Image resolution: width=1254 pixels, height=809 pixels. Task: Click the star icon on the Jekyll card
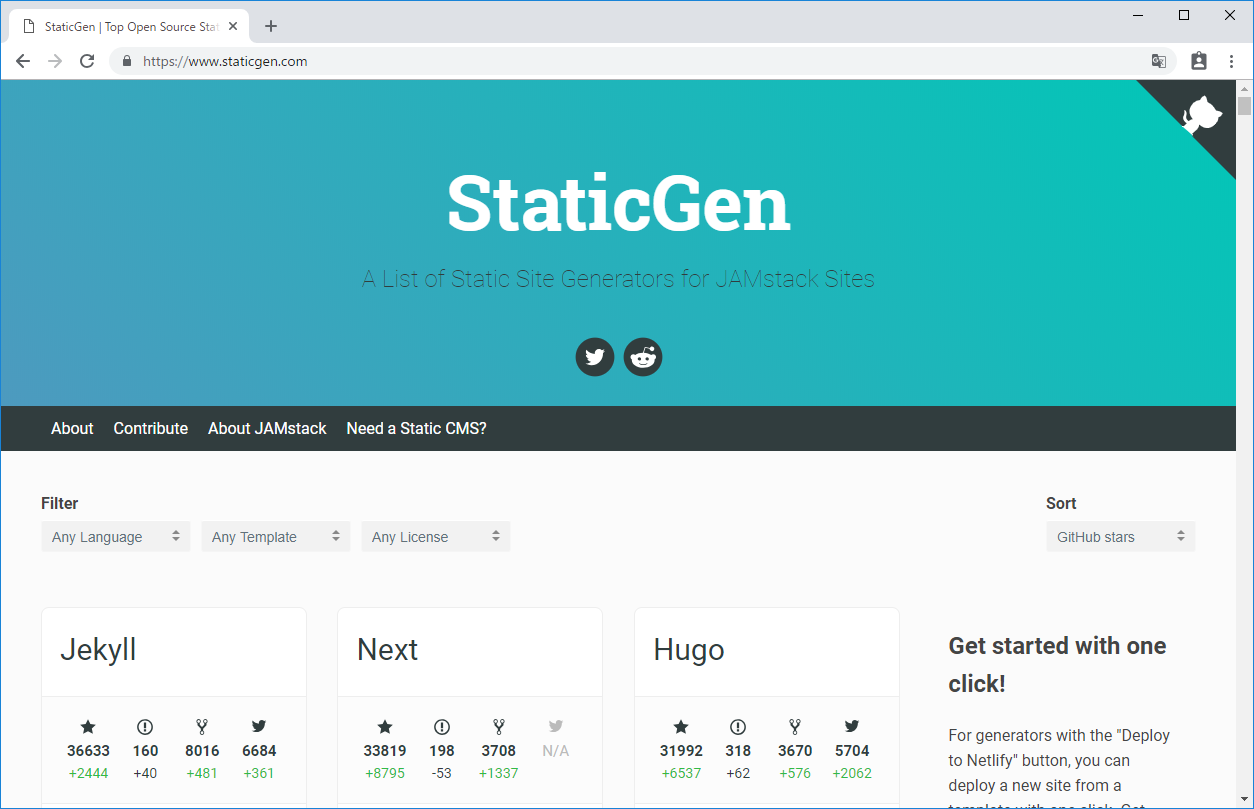(x=88, y=727)
